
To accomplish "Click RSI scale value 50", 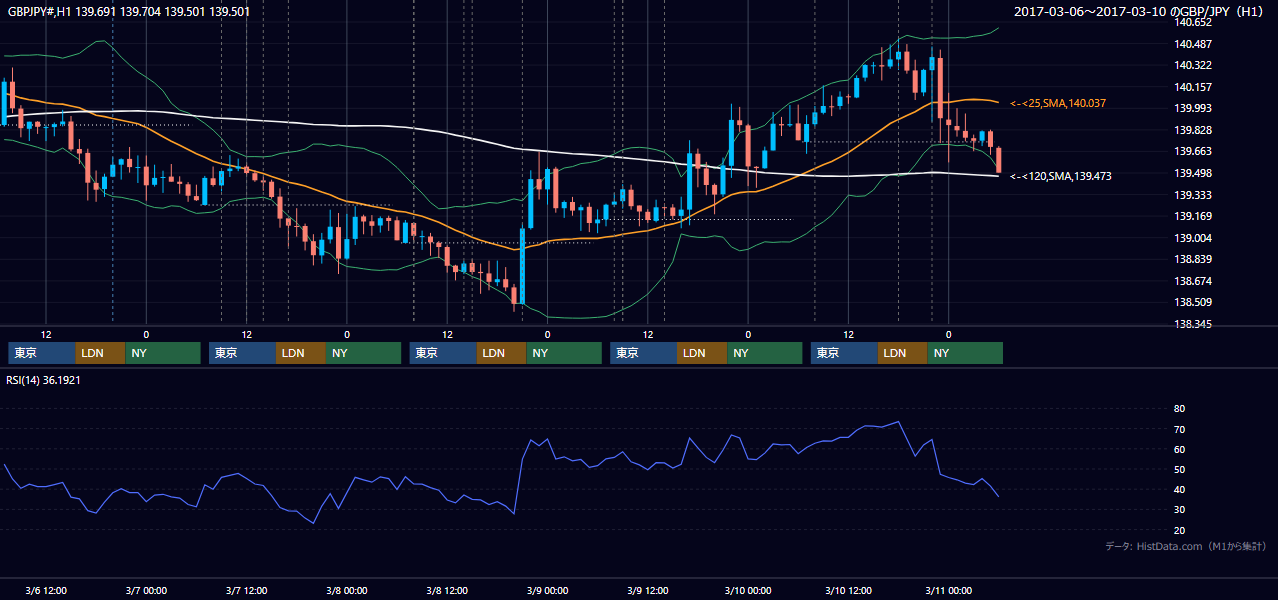I will click(1179, 469).
